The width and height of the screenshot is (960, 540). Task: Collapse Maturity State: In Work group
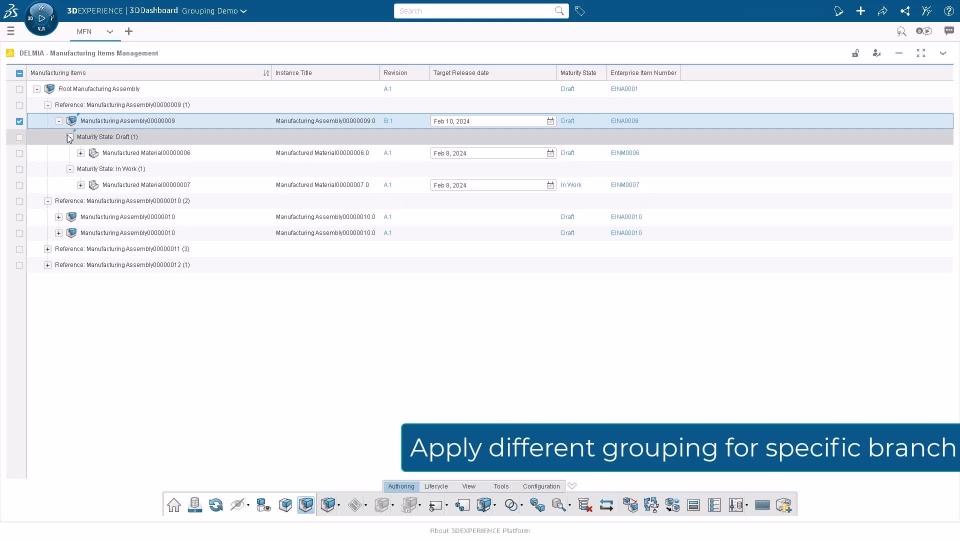(70, 169)
